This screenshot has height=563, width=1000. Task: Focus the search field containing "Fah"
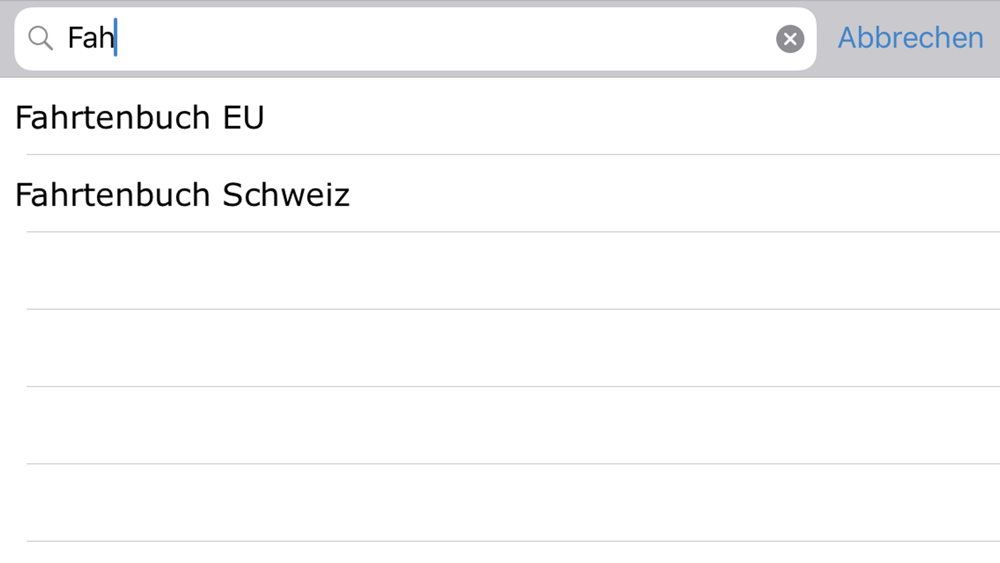tap(415, 39)
